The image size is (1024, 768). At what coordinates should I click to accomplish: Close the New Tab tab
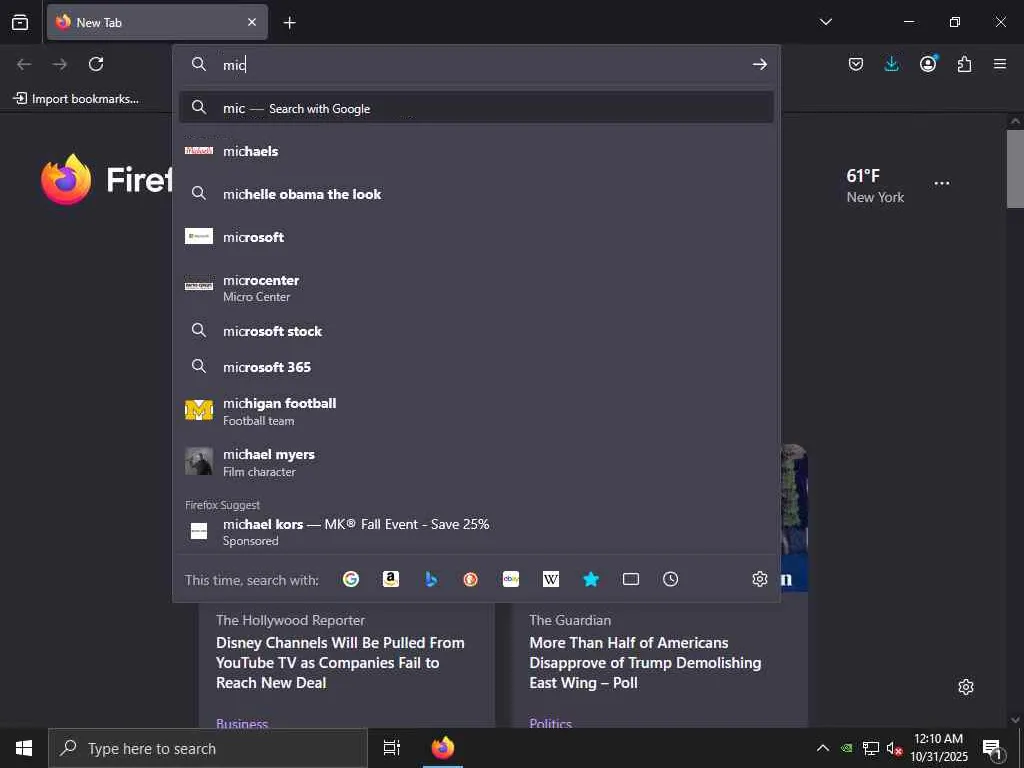[x=251, y=22]
